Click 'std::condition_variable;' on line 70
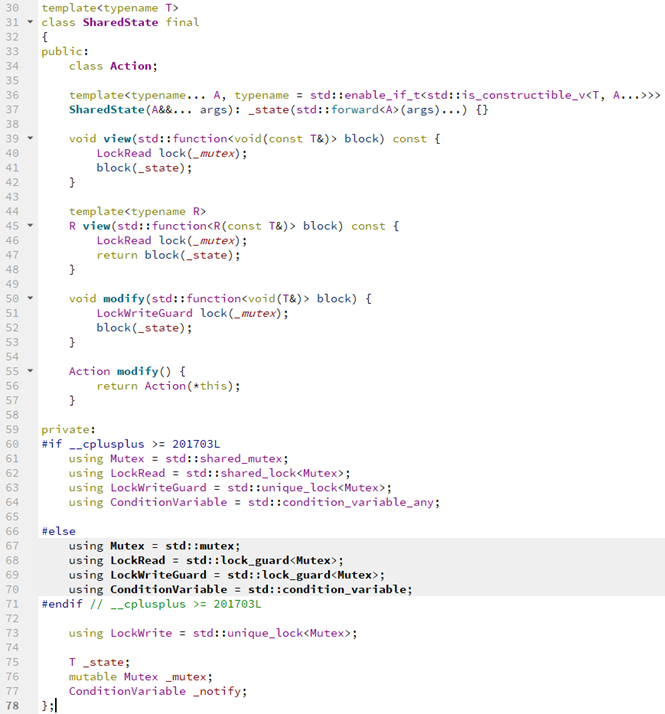665x714 pixels. coord(330,590)
